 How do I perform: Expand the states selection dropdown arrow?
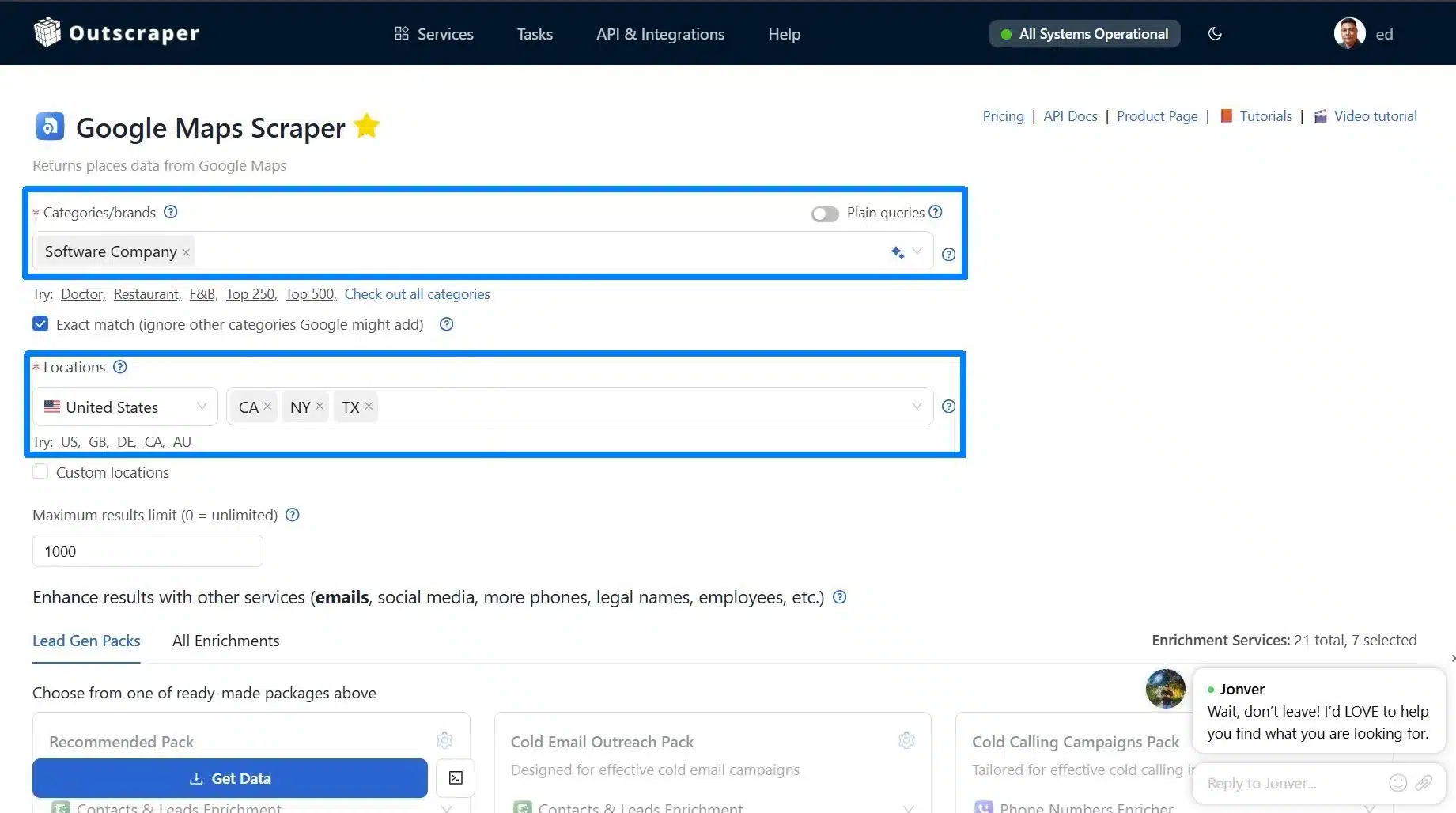pyautogui.click(x=917, y=406)
